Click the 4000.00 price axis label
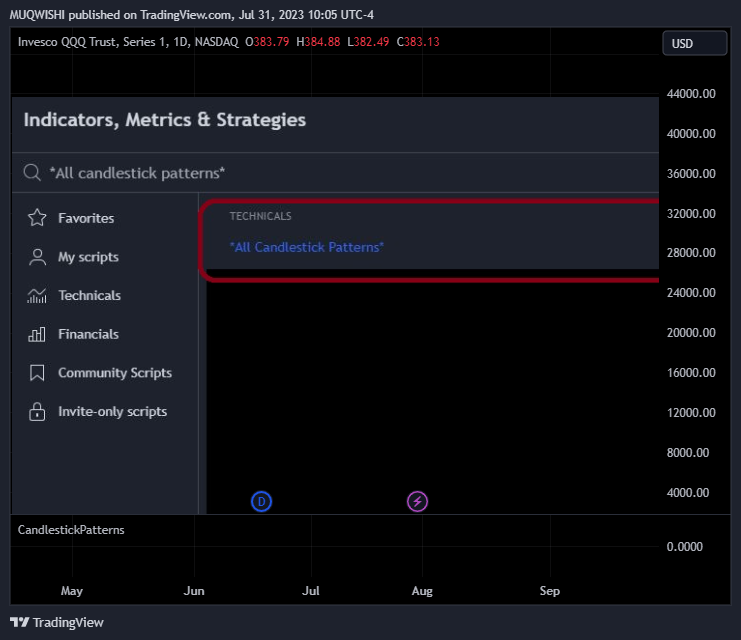The height and width of the screenshot is (640, 741). pos(688,493)
